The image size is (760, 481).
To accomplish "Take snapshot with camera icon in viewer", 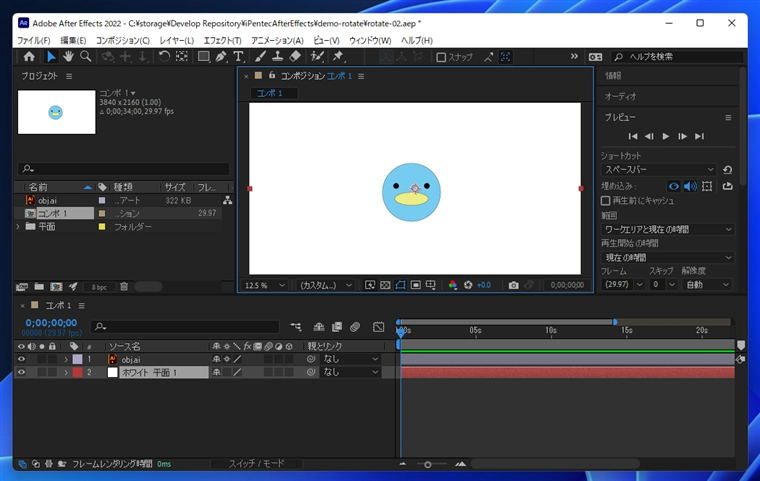I will [513, 285].
